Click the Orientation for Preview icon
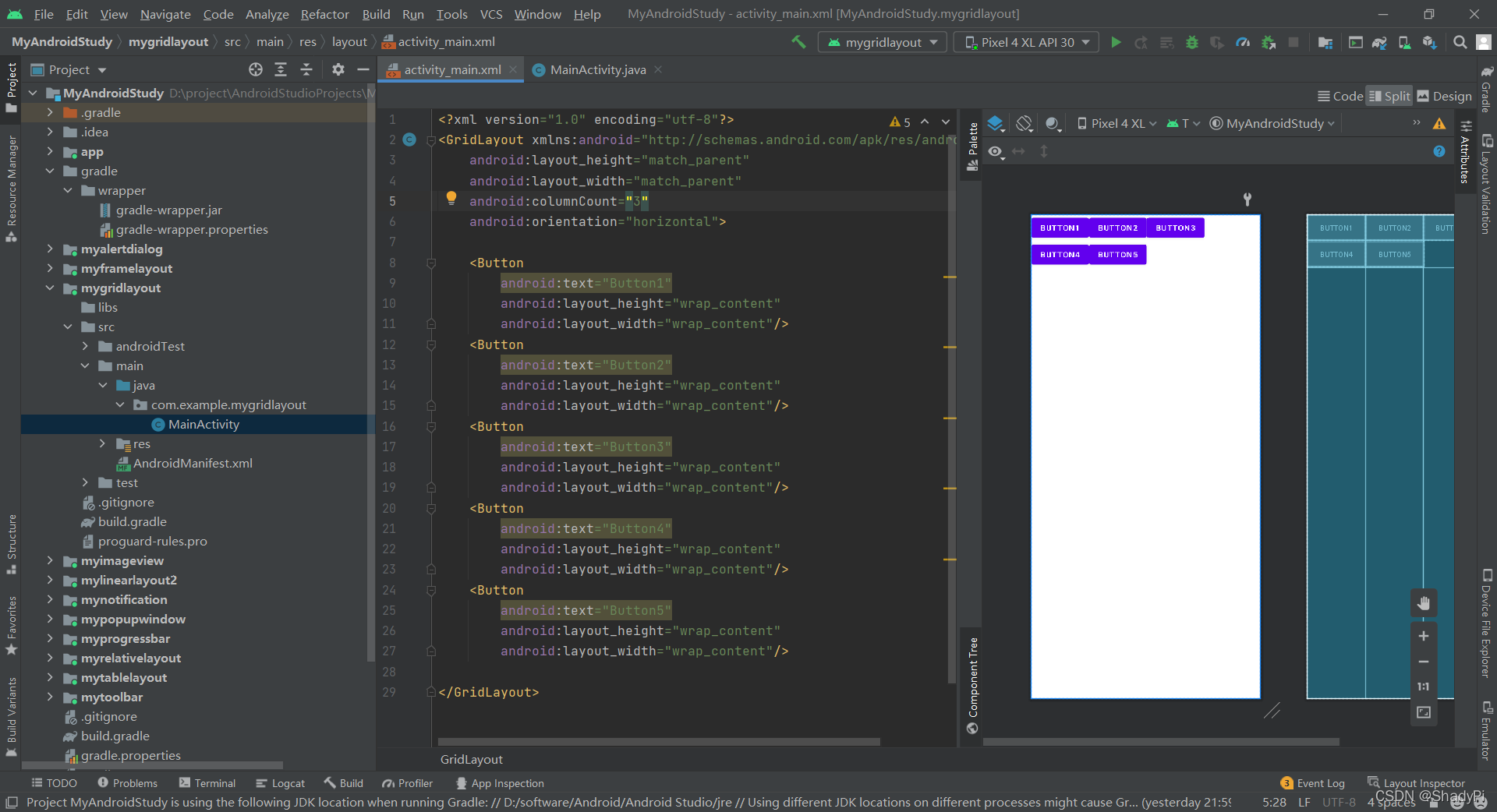1497x812 pixels. (1025, 123)
